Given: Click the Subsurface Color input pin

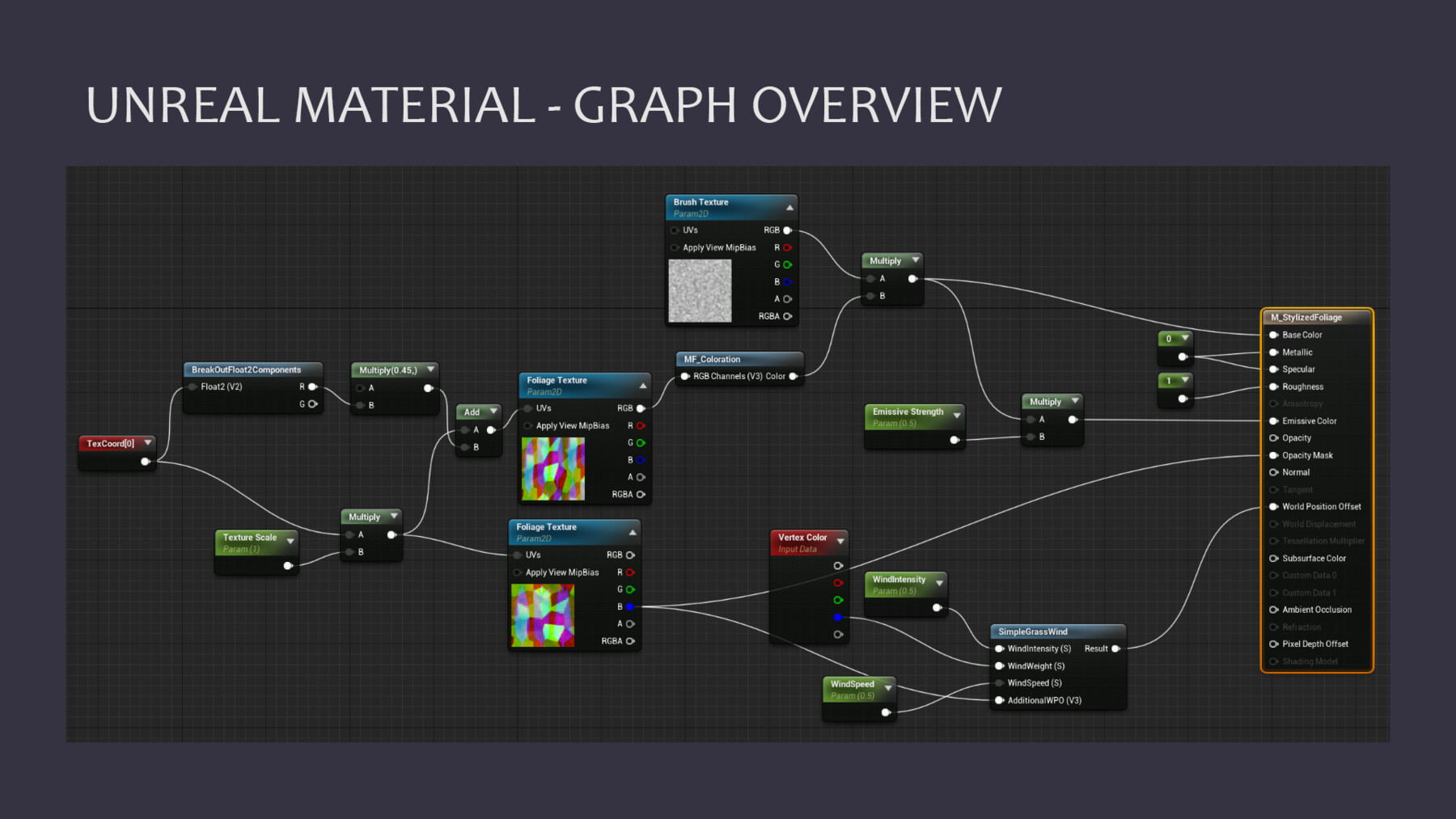Looking at the screenshot, I should point(1274,558).
